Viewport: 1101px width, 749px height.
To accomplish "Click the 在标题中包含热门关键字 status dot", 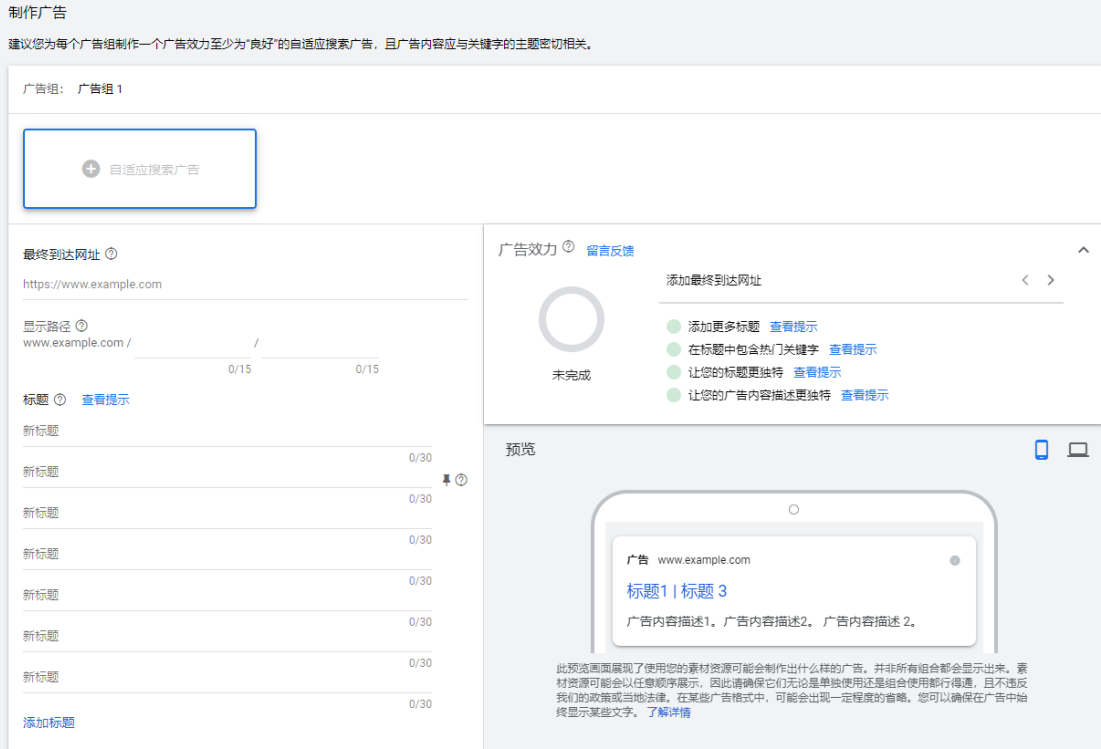I will (673, 350).
